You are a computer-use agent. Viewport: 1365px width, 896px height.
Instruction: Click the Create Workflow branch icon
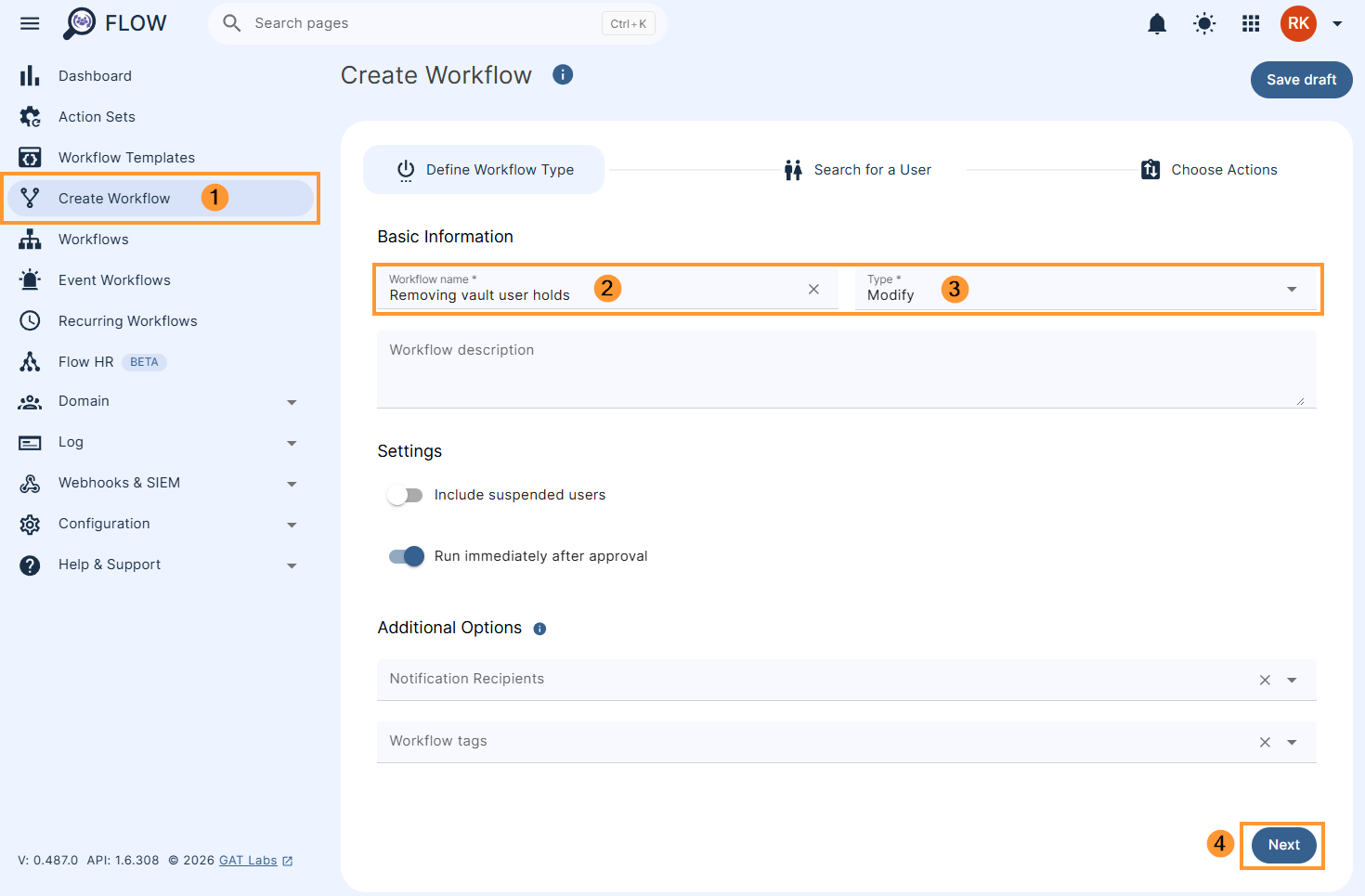tap(30, 198)
